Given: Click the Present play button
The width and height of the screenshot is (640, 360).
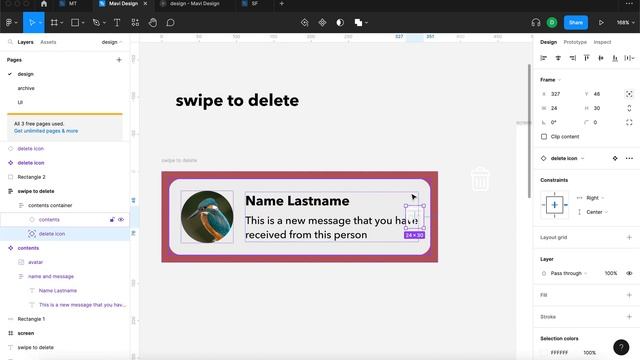Looking at the screenshot, I should (x=601, y=22).
